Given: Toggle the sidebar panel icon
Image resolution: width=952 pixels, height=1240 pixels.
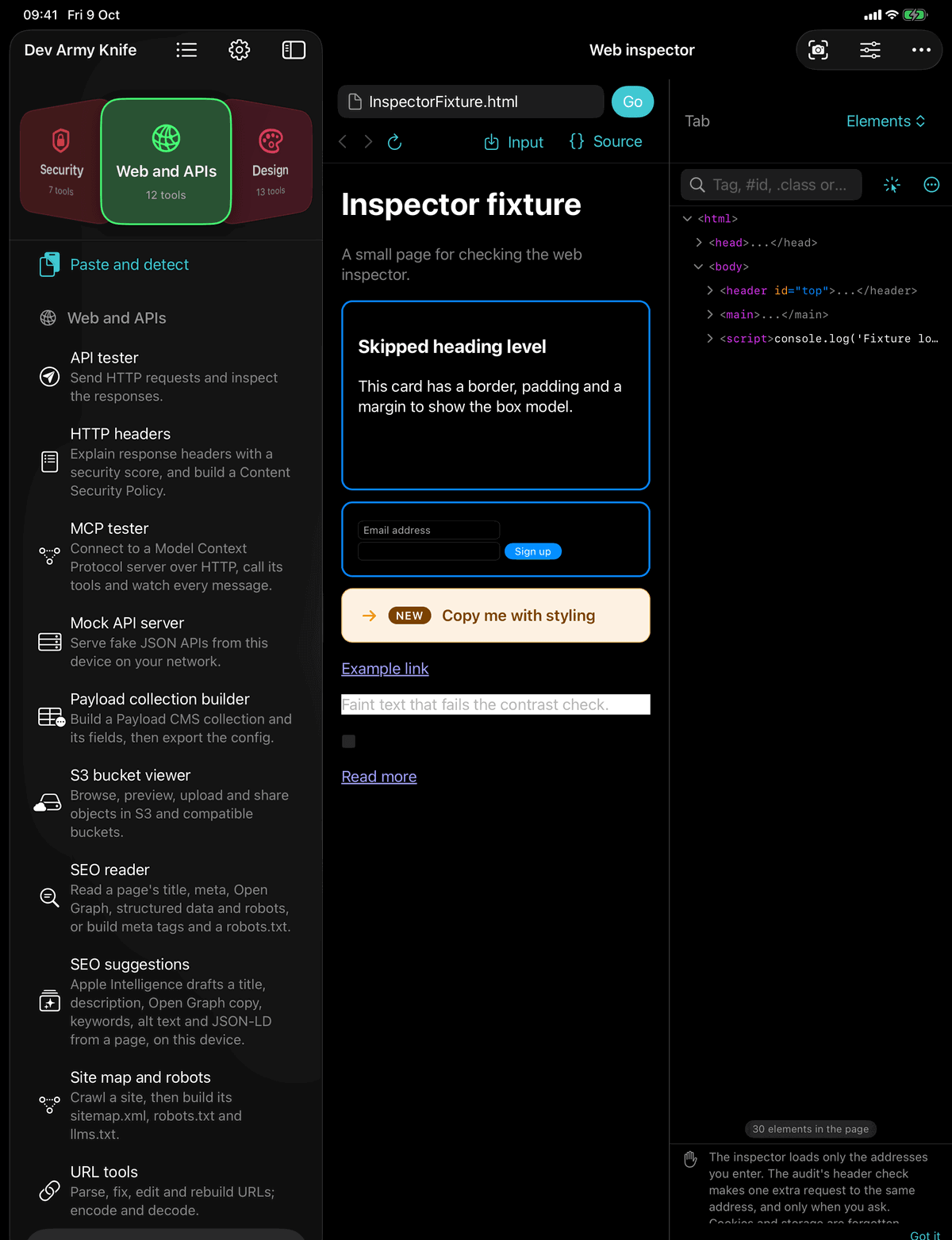Looking at the screenshot, I should tap(294, 50).
